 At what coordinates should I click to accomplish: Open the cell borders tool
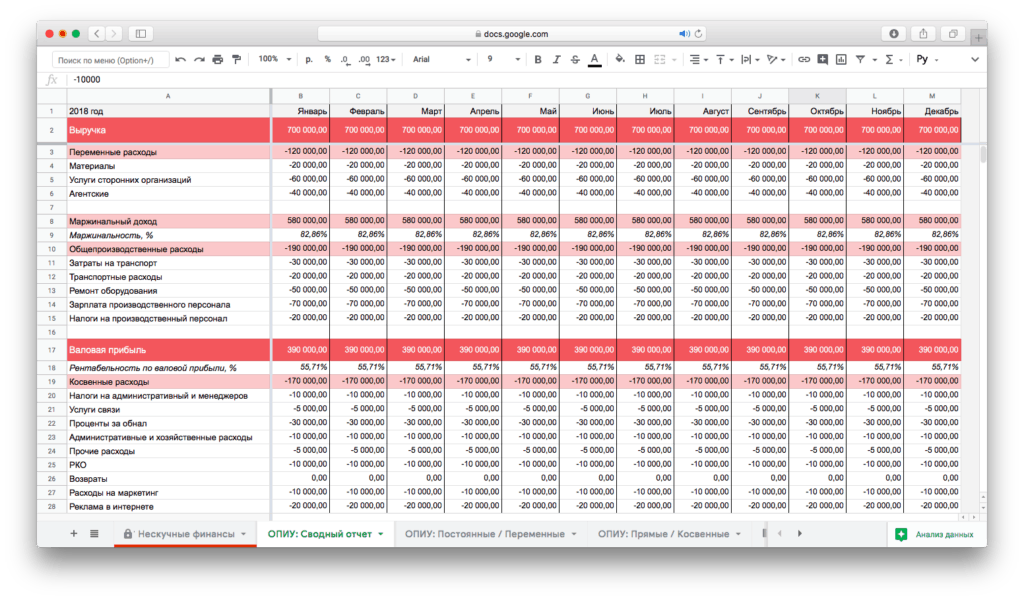point(640,59)
